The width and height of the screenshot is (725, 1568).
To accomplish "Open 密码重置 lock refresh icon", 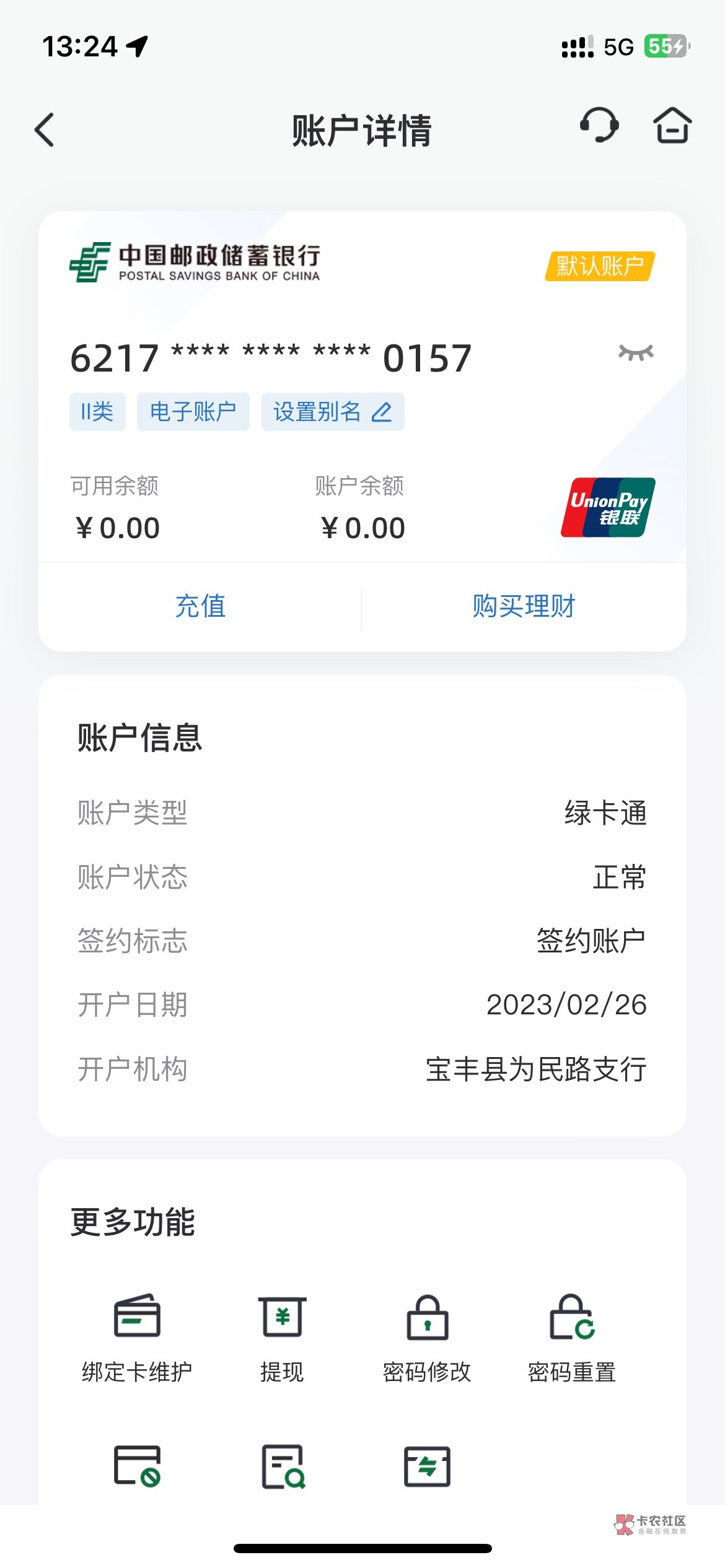I will point(572,1315).
